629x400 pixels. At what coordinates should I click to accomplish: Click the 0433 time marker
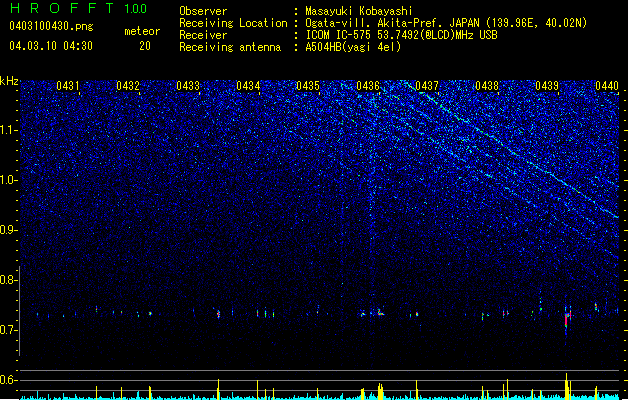click(188, 86)
